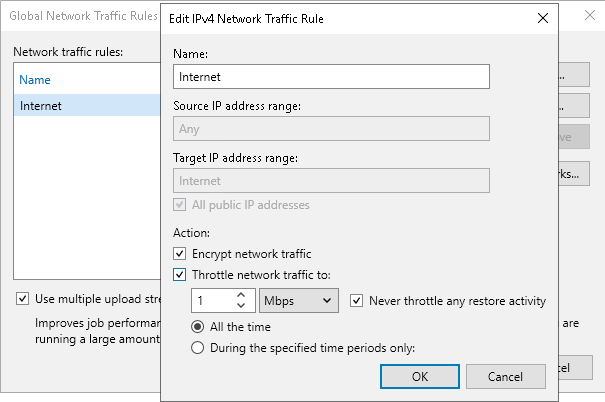Increase throttle value with up arrow
This screenshot has width=605, height=402.
pos(241,295)
